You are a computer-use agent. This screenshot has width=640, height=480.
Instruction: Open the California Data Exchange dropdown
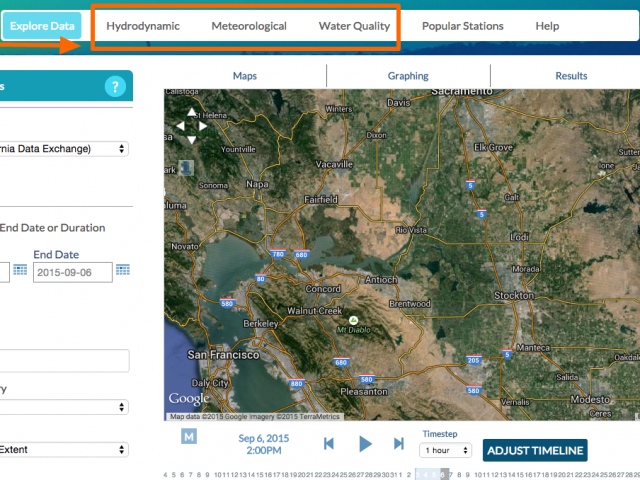pos(62,149)
